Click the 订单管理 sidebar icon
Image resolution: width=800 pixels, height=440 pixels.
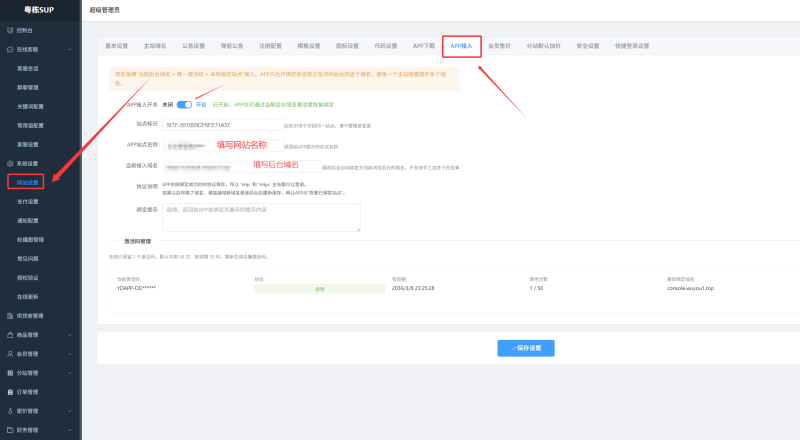(9, 392)
